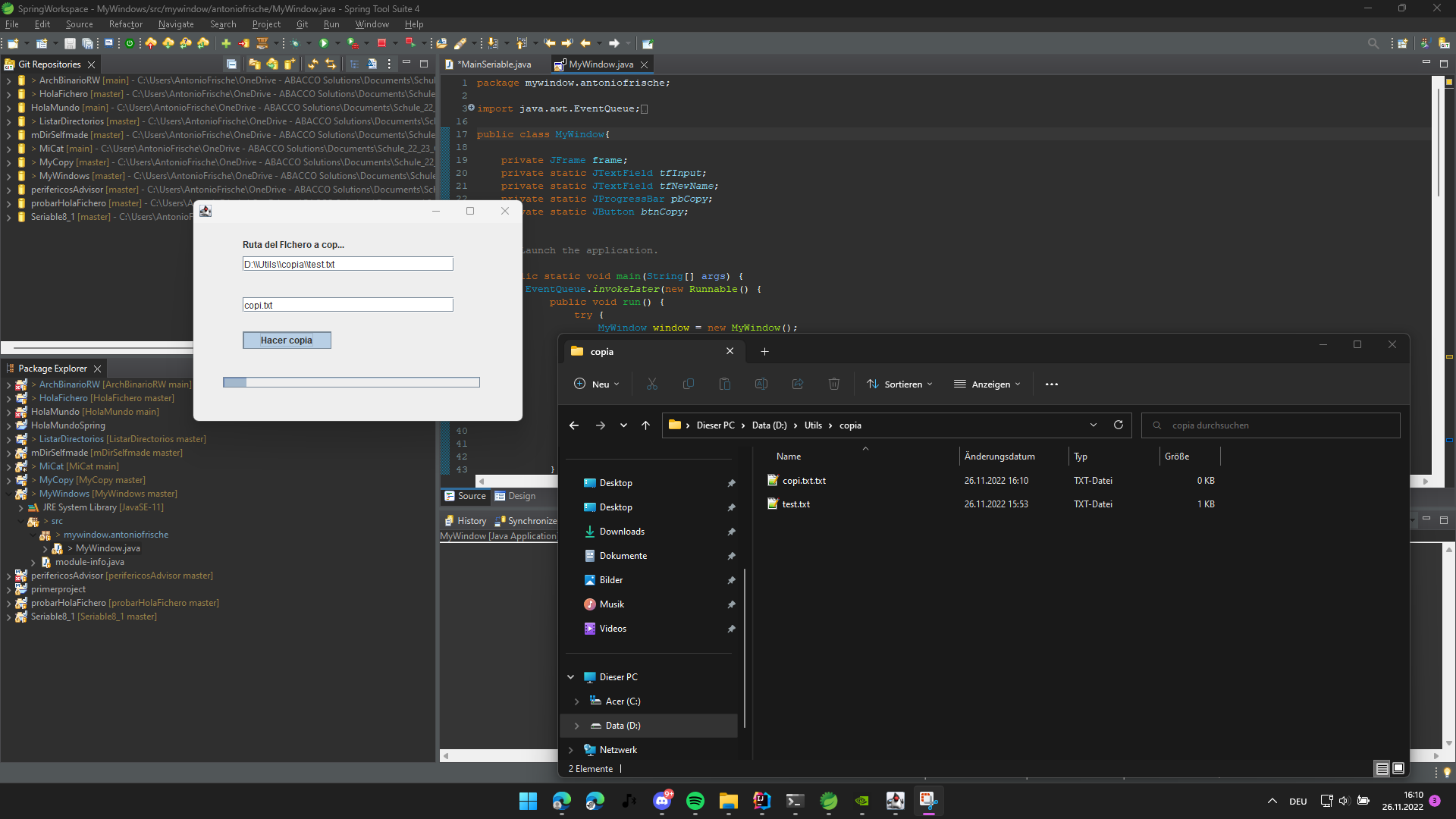Click the search icon in Spring Tool Suite toolbar
The image size is (1456, 819).
[1373, 43]
